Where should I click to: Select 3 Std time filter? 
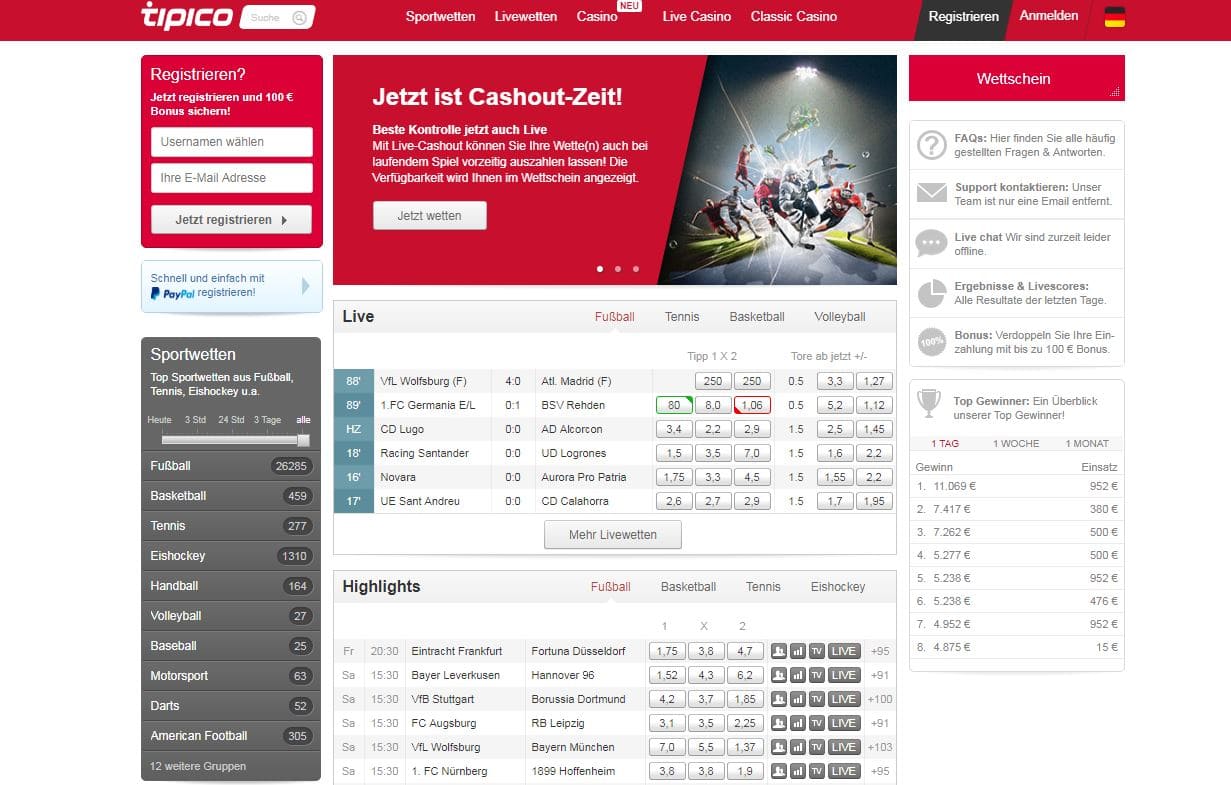coord(195,420)
